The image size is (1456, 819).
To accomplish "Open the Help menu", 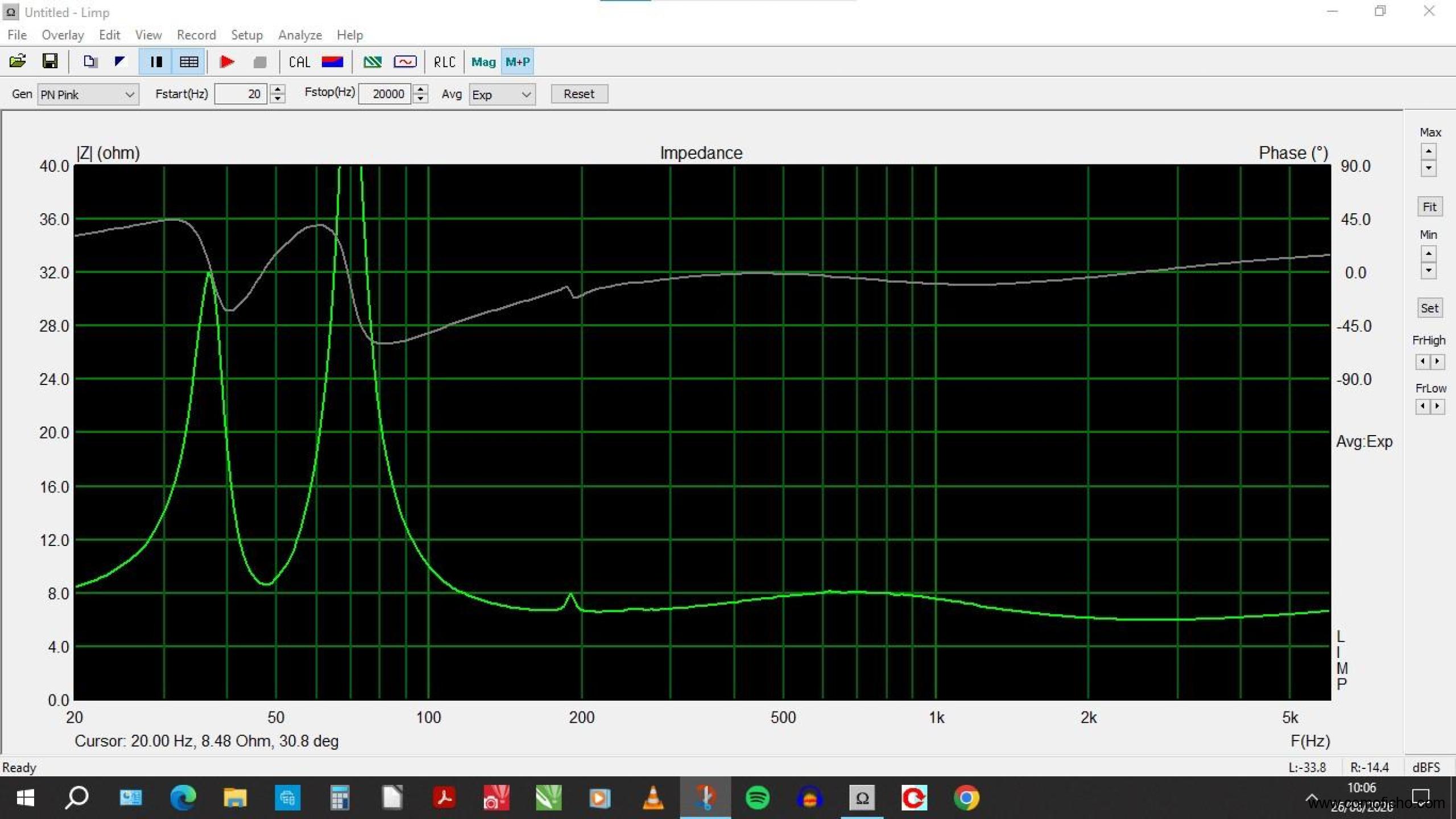I will tap(350, 35).
